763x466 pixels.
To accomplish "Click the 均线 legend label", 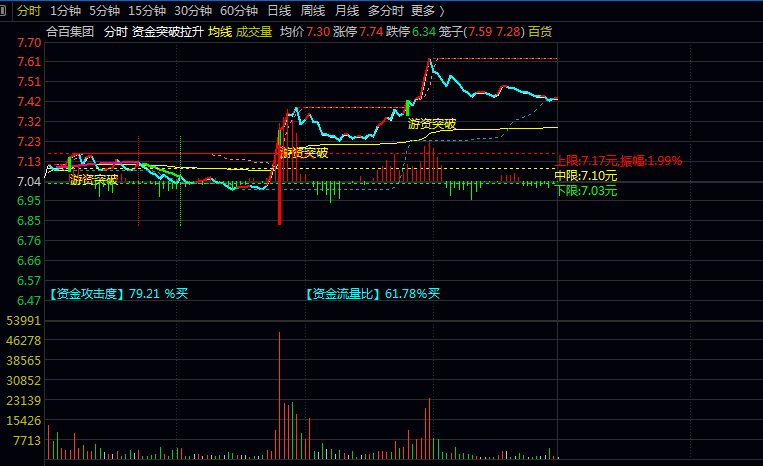I will 220,32.
